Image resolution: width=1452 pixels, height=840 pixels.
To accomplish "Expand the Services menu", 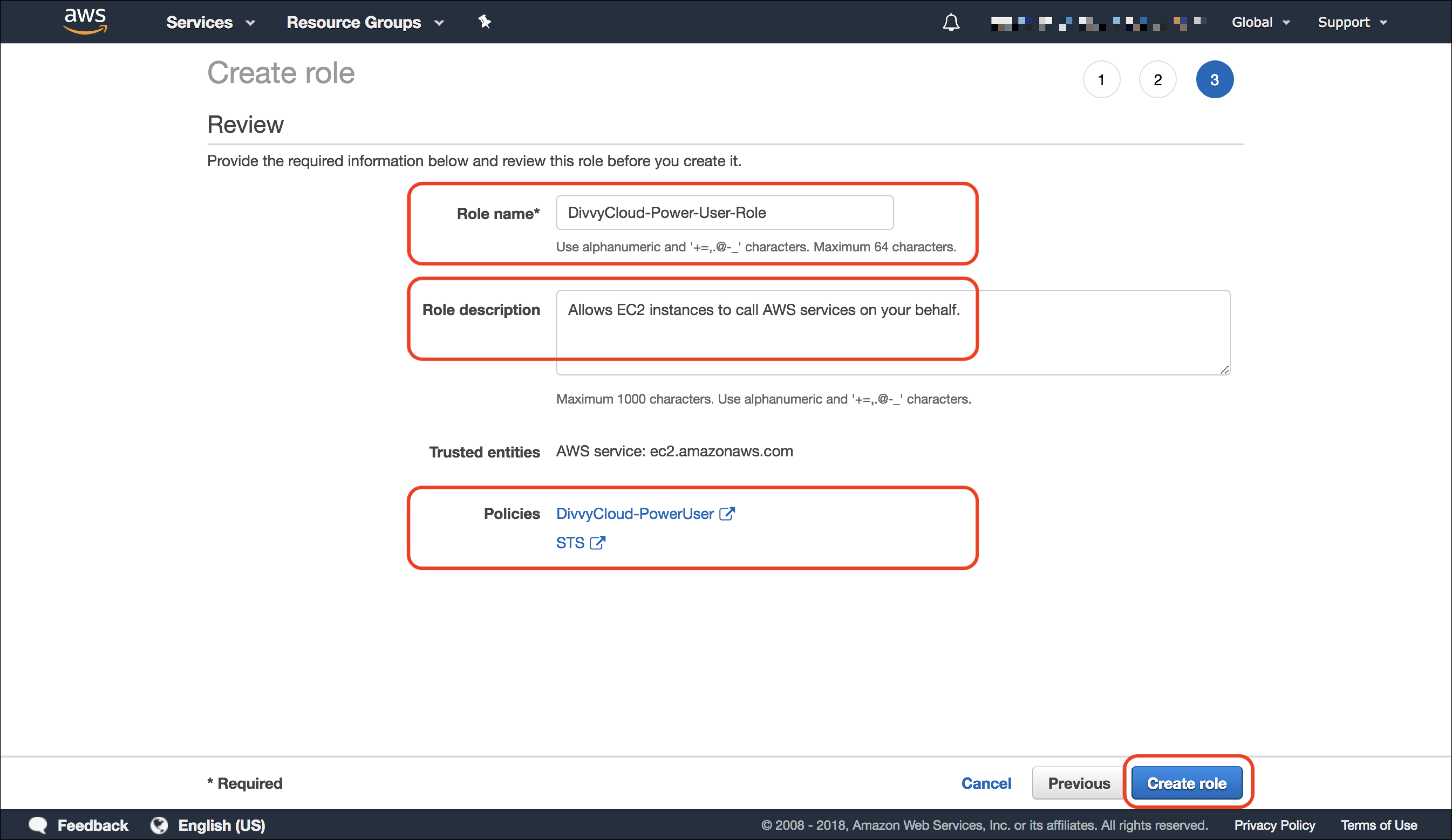I will click(210, 22).
